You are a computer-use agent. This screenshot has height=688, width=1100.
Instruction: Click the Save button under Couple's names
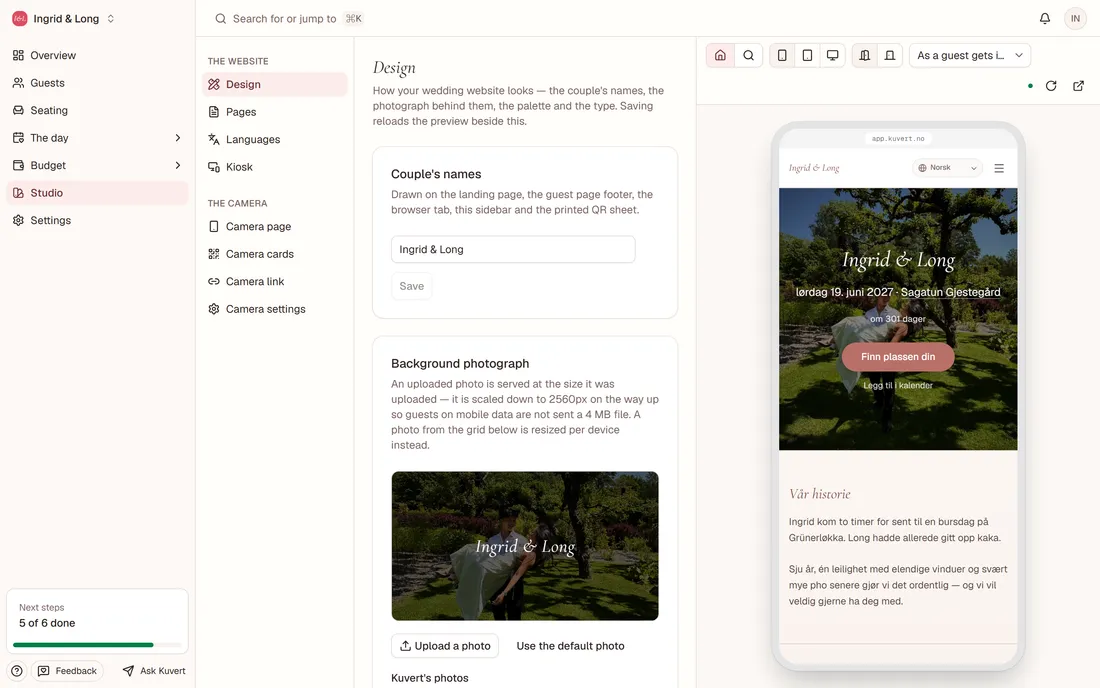click(x=412, y=286)
